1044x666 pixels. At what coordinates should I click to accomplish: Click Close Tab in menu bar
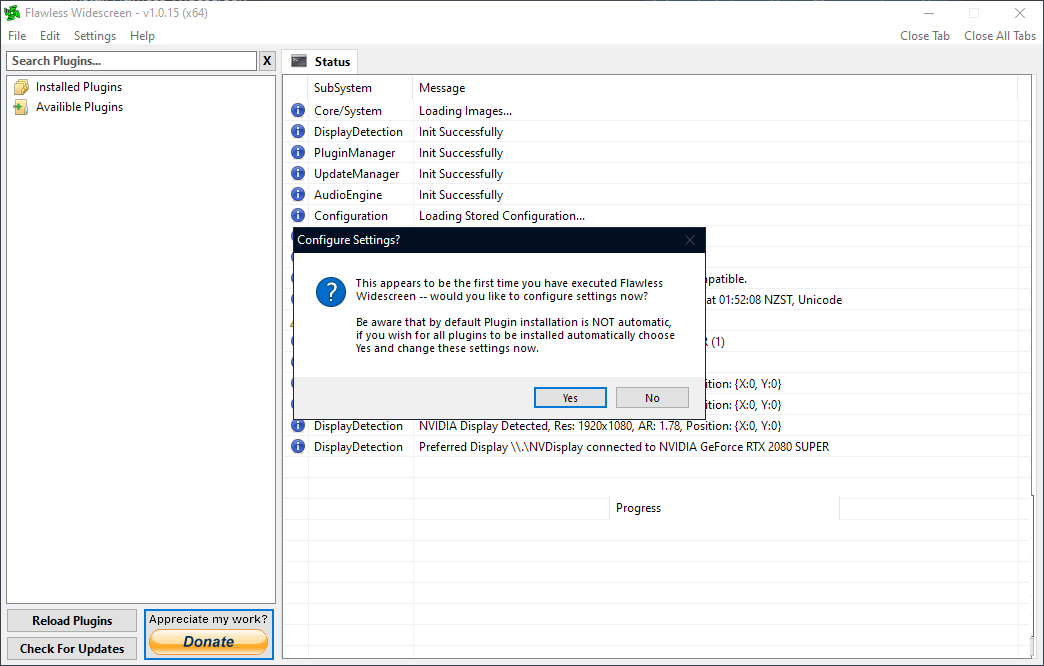click(925, 36)
